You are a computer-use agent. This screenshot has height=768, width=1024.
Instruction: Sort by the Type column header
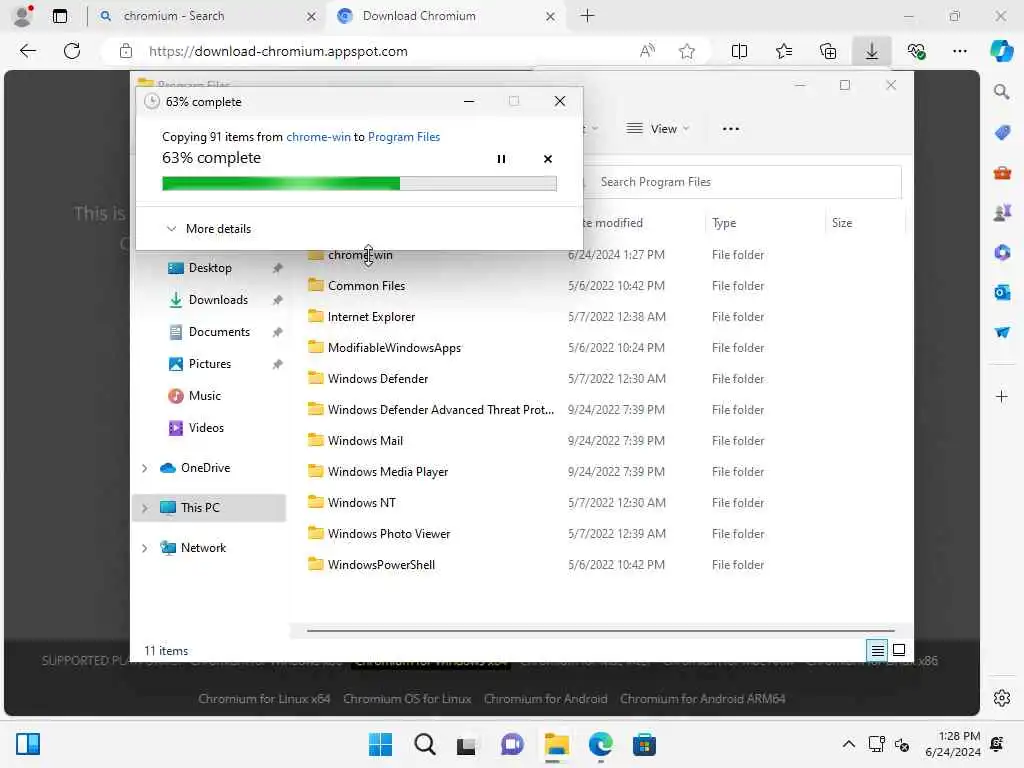724,223
